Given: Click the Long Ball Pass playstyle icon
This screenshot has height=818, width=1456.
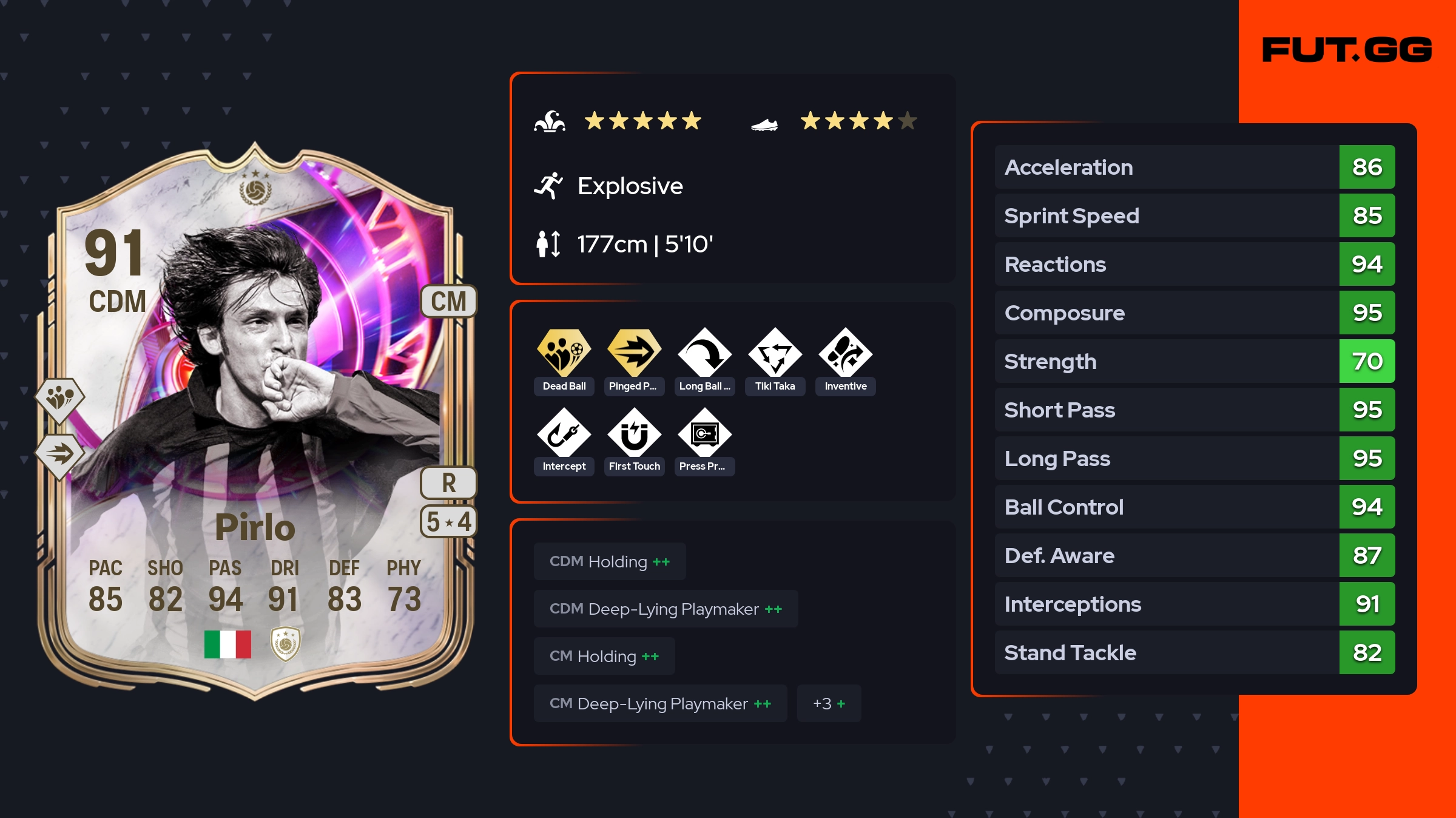Looking at the screenshot, I should point(704,353).
